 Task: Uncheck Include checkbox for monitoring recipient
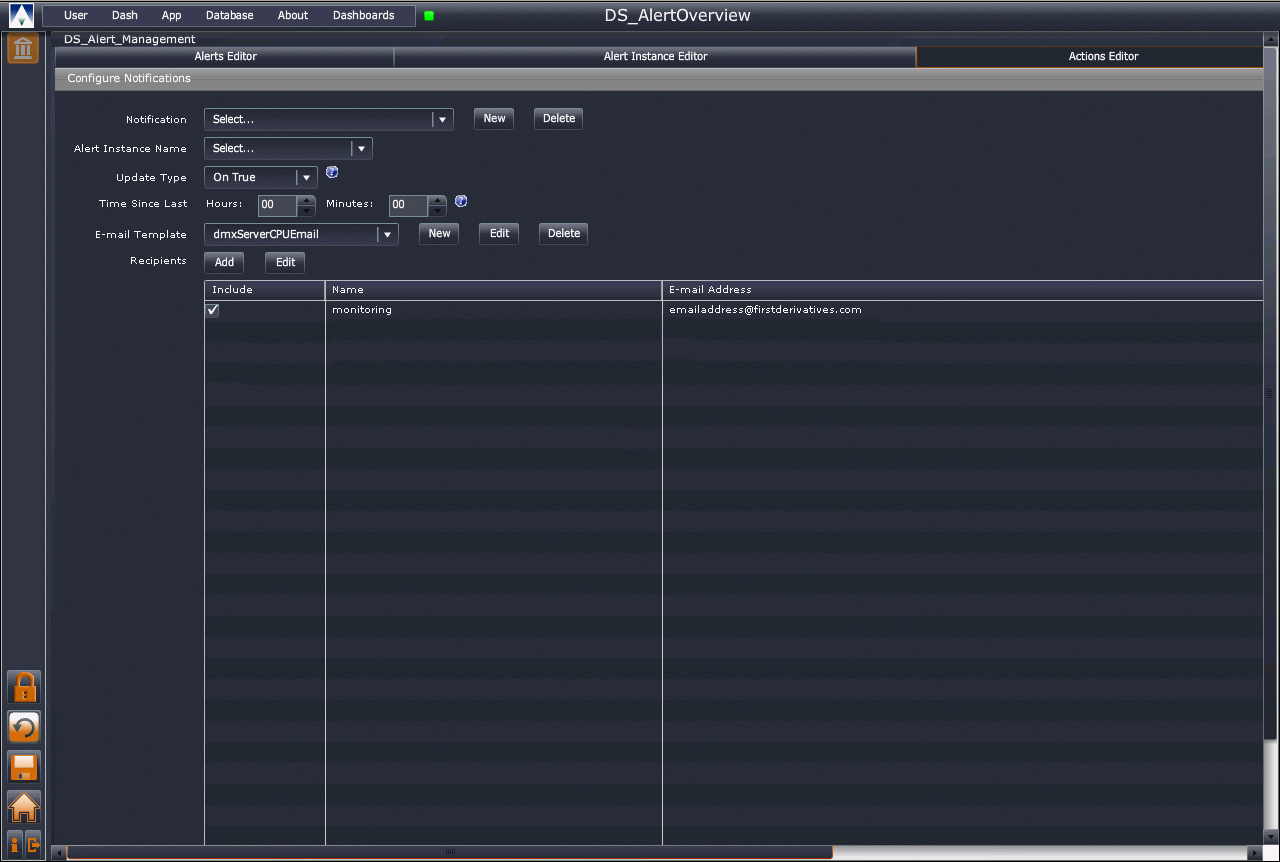pos(212,310)
